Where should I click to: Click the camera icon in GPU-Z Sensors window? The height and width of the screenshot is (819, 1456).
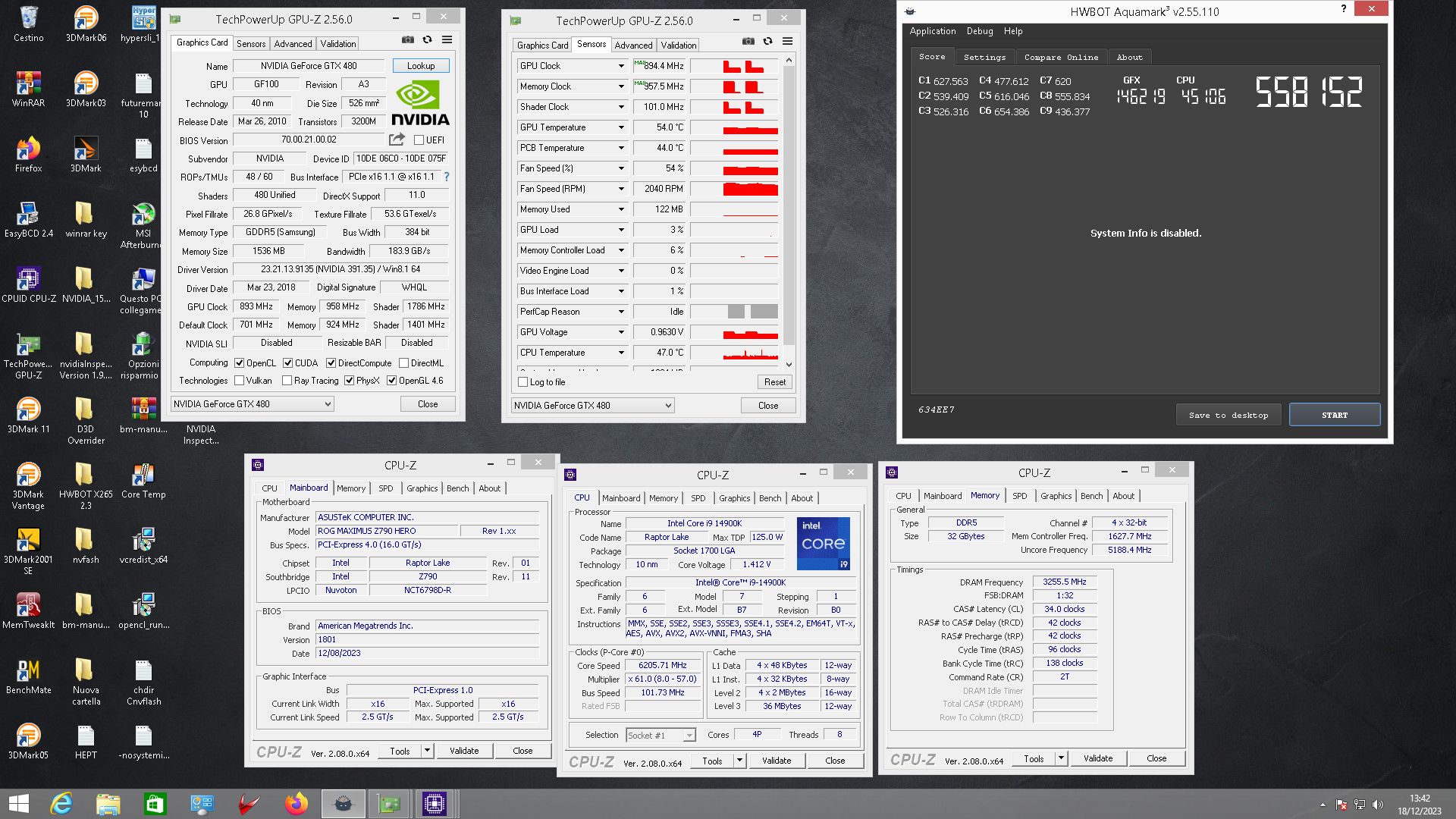748,42
